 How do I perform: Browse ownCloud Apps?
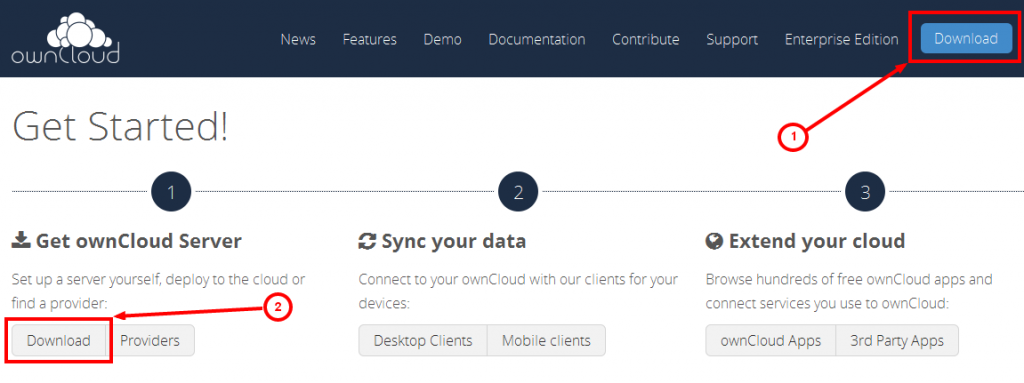(771, 341)
